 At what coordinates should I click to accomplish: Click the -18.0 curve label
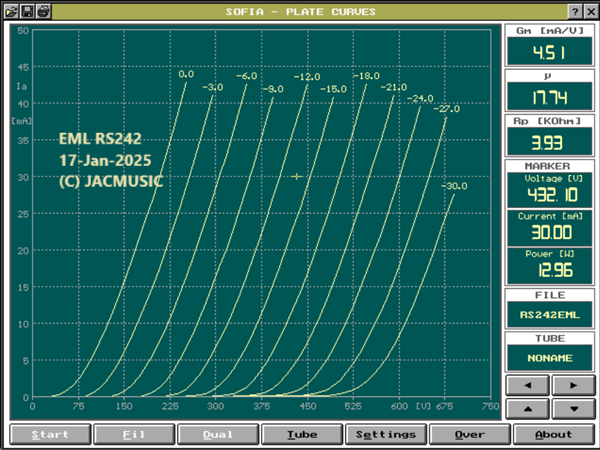click(367, 76)
